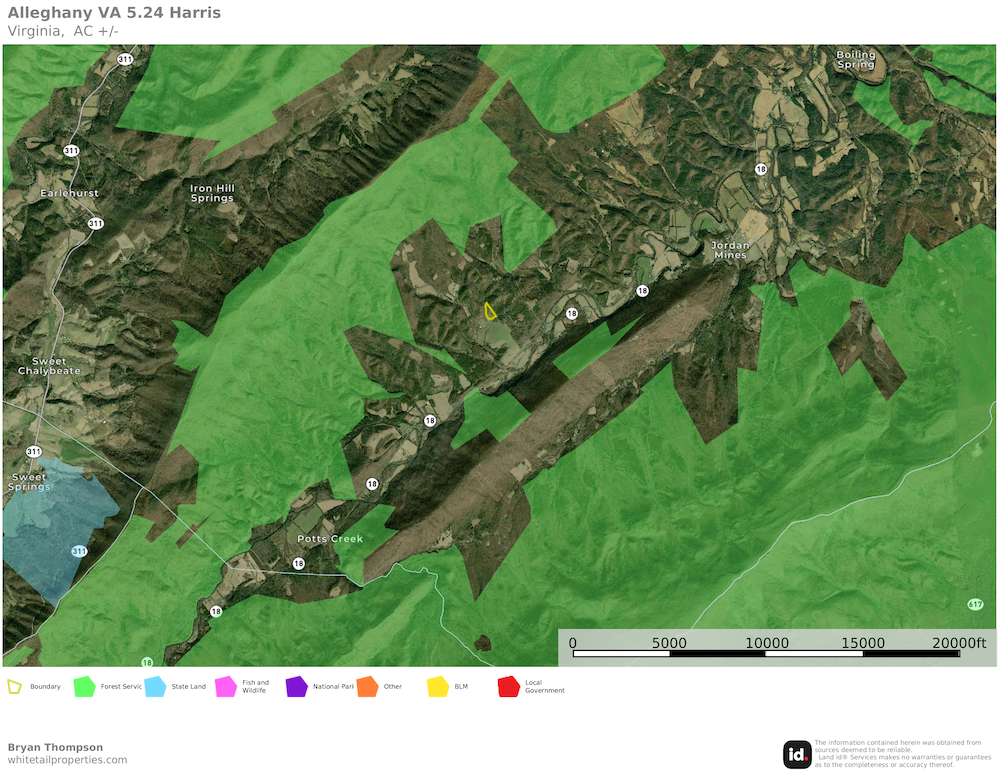Click the 10000 mark on scale bar
The width and height of the screenshot is (1000, 773).
(x=767, y=643)
